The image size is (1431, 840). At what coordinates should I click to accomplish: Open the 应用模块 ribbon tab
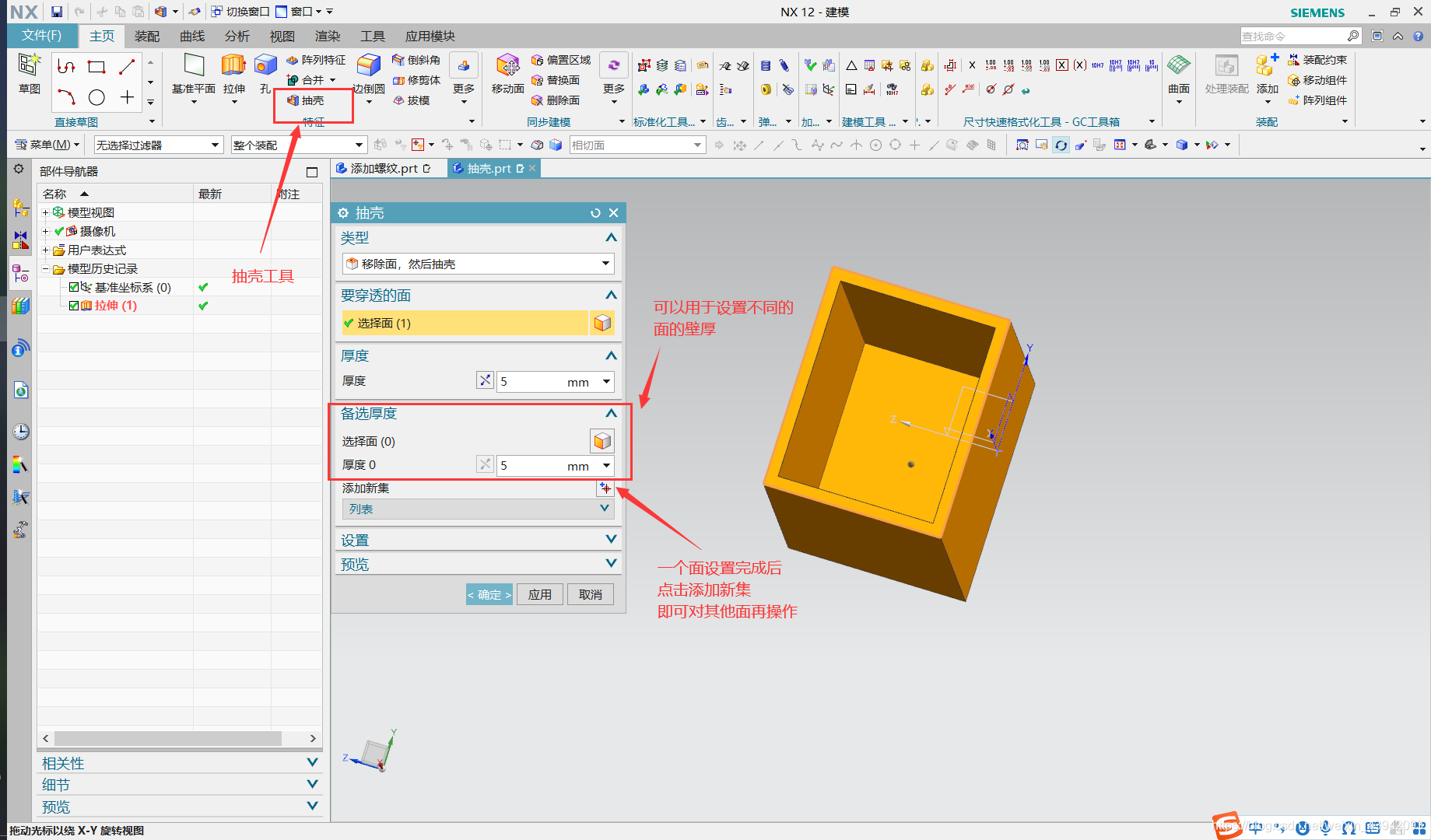430,36
